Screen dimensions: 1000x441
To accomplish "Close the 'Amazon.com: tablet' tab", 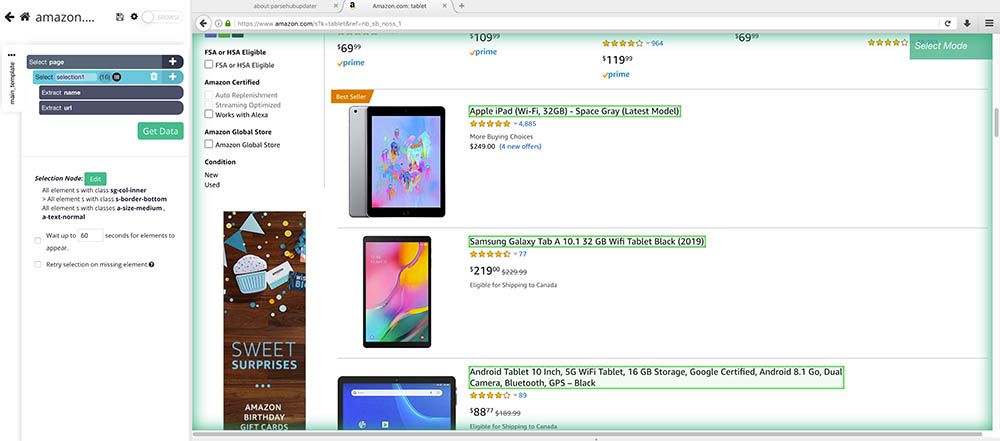I will point(445,5).
